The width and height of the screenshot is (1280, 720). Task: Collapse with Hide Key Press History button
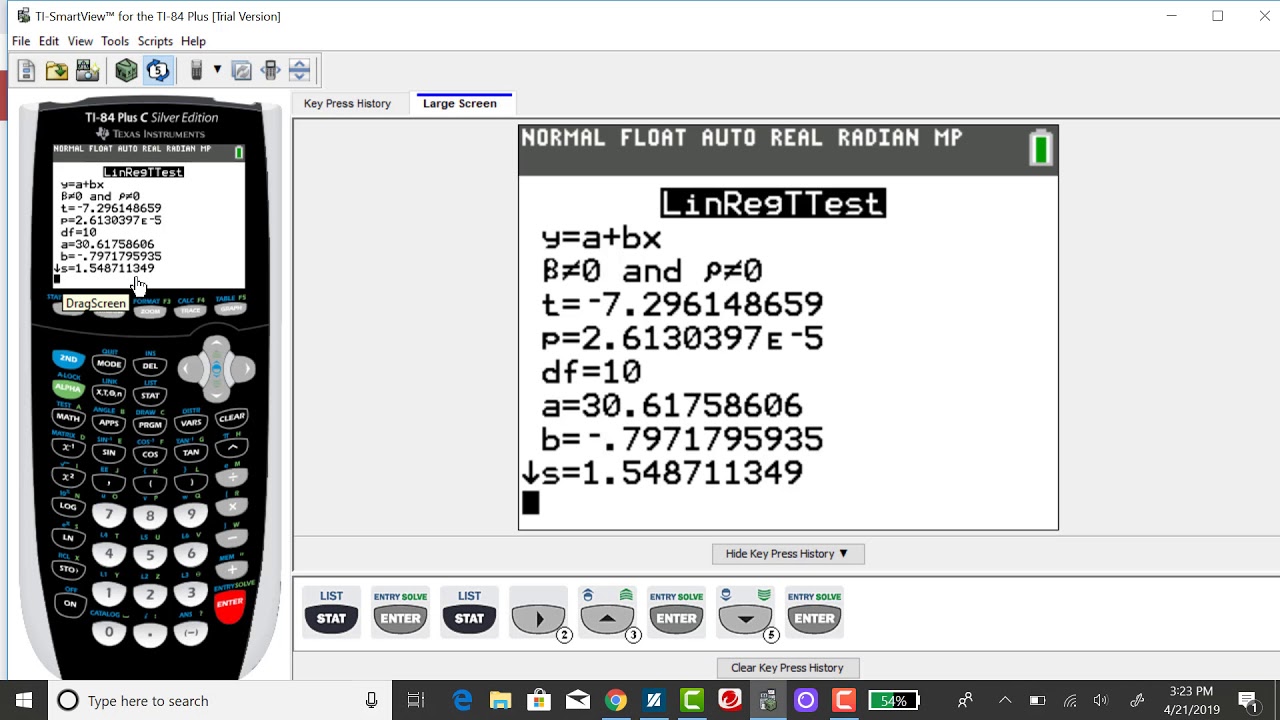coord(787,553)
